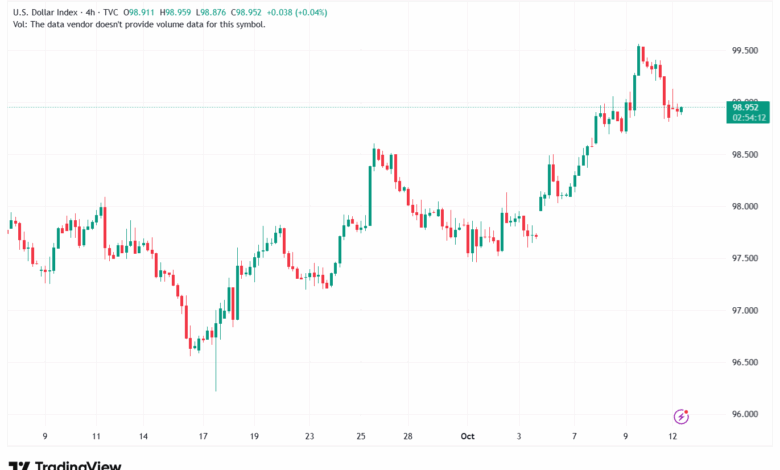Click the volume data unavailable notice
This screenshot has width=780, height=470.
point(139,24)
